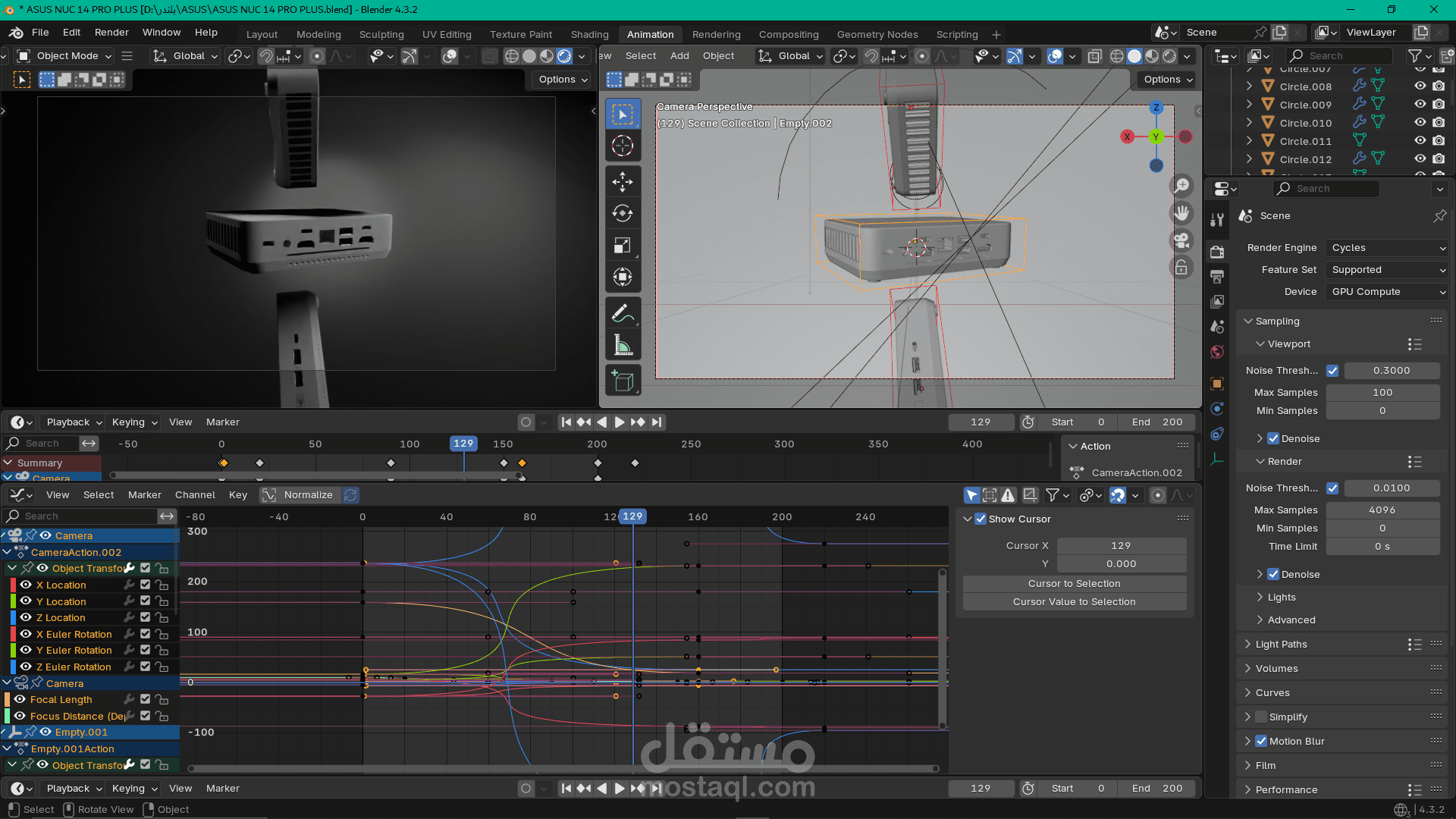Image resolution: width=1456 pixels, height=819 pixels.
Task: Open the Output properties tab icon
Action: pos(1217,277)
